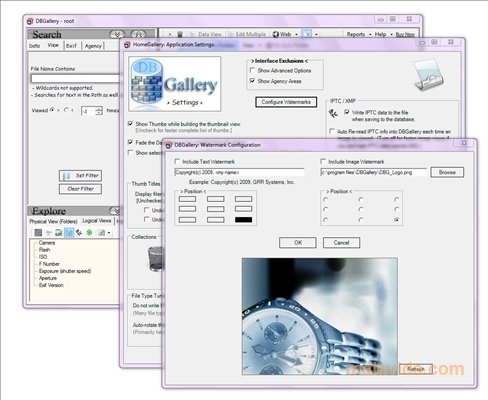Click trash icon in DBGallery main toolbar

point(180,34)
